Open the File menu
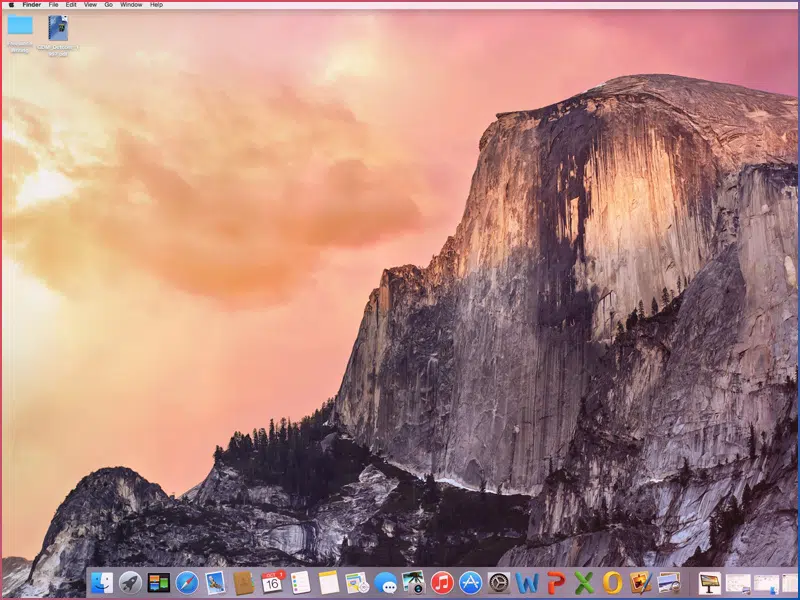This screenshot has width=800, height=600. click(53, 5)
